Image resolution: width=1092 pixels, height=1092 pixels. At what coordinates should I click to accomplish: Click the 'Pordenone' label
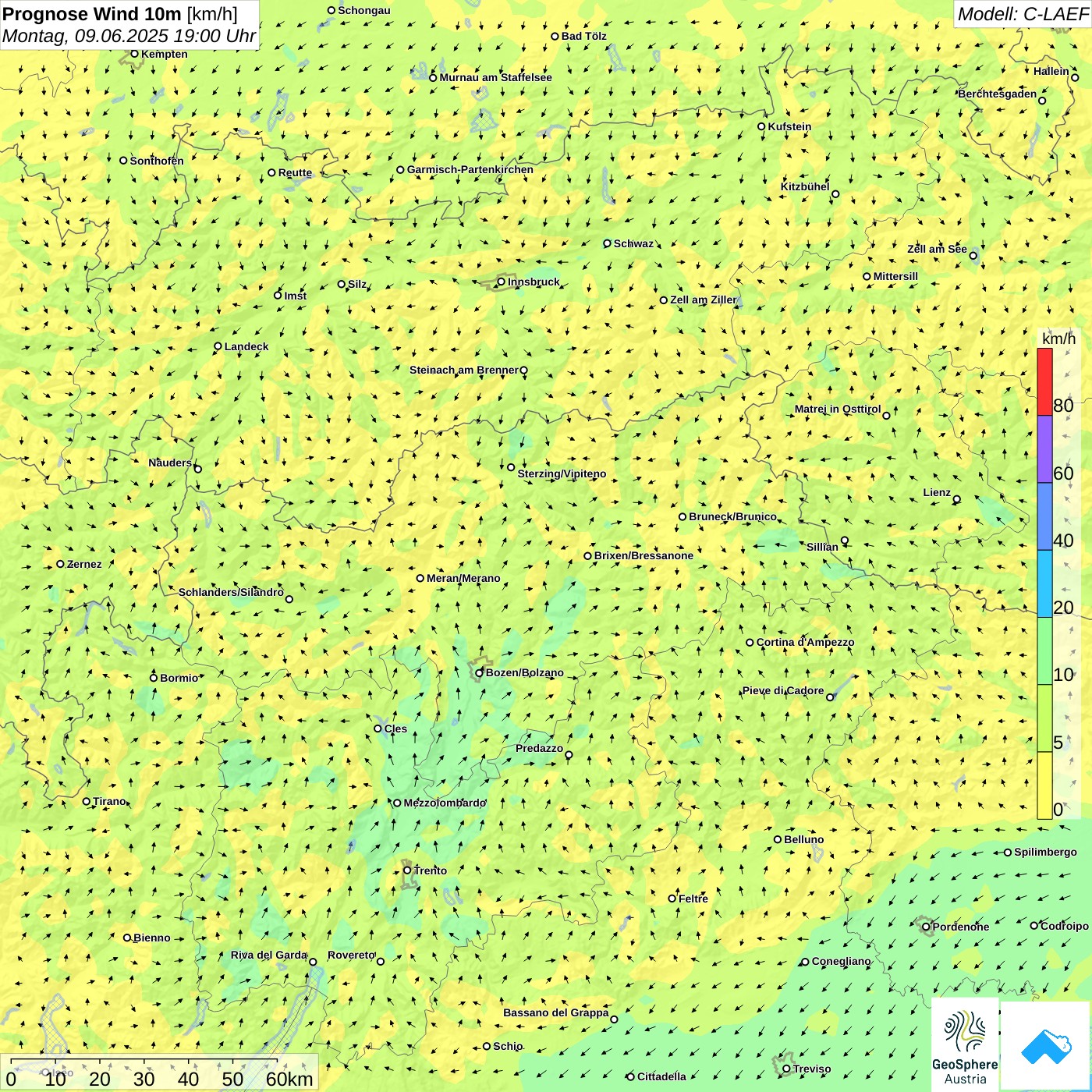[961, 927]
